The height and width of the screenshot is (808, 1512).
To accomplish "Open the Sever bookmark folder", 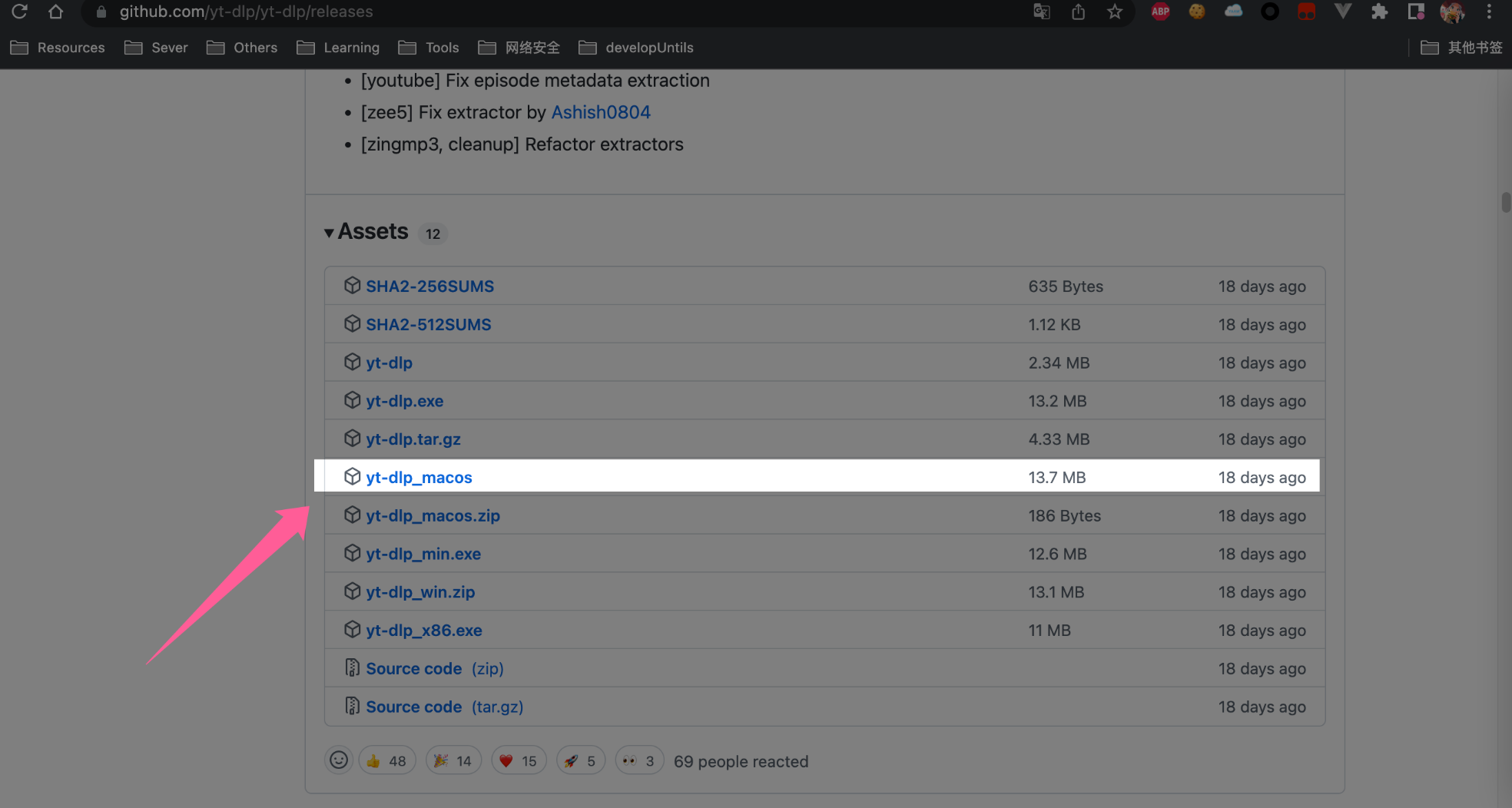I will click(x=156, y=48).
